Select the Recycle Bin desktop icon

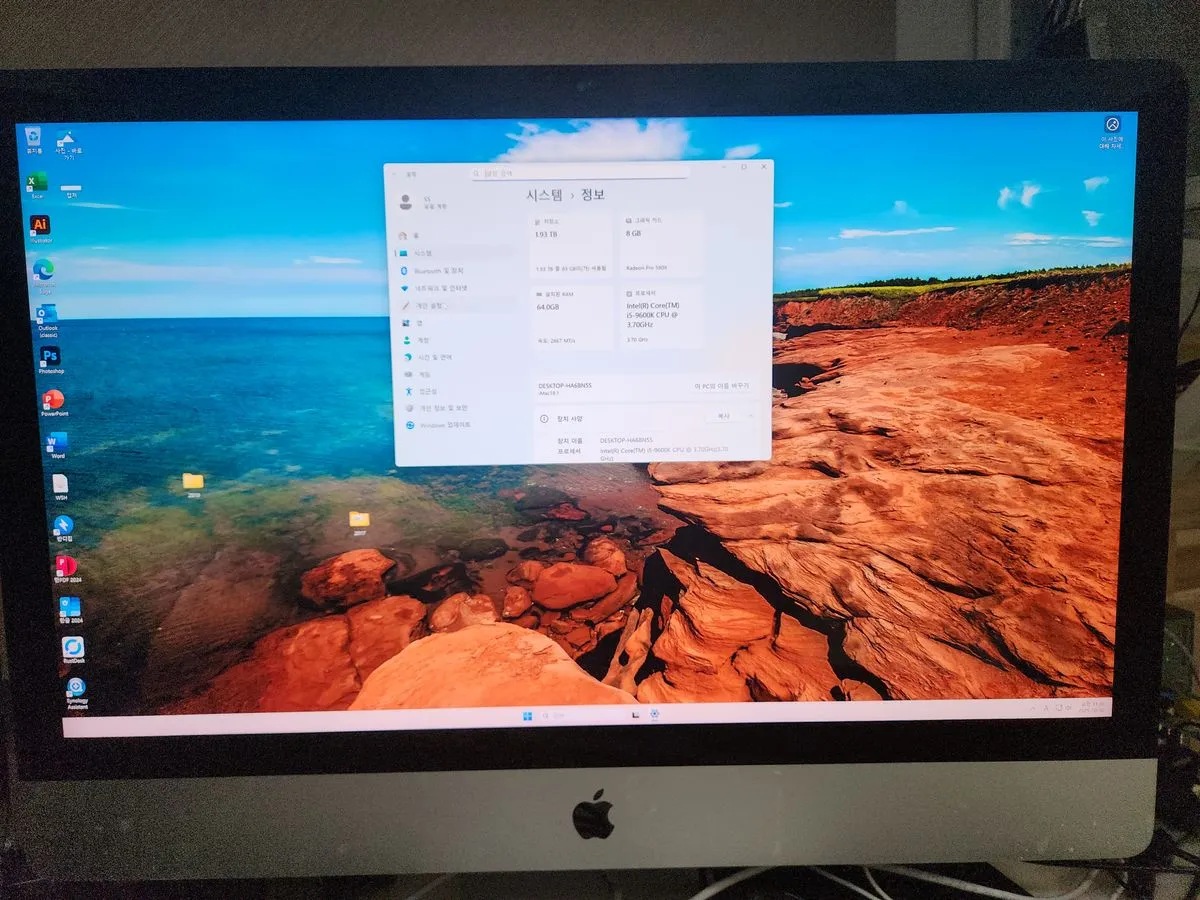(x=33, y=136)
